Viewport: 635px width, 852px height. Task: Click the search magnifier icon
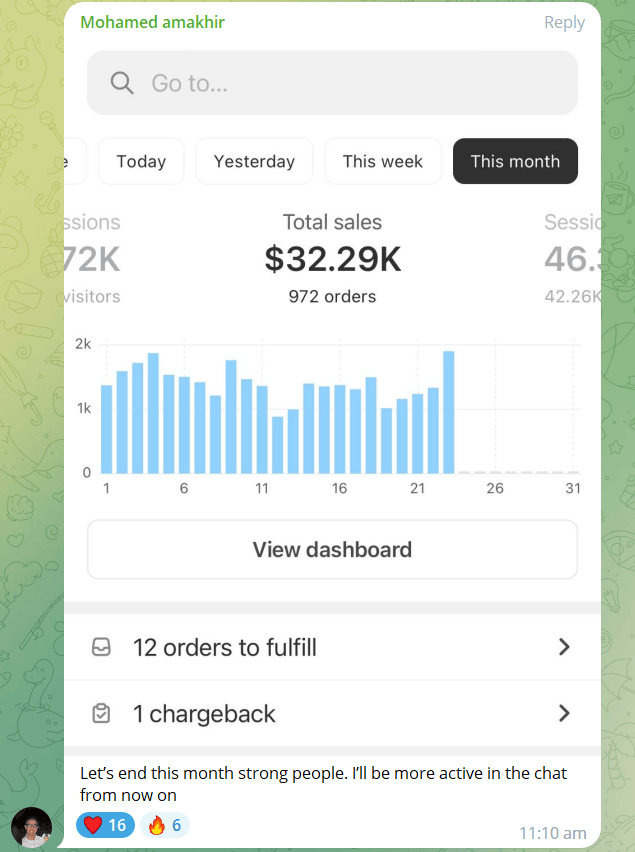click(122, 83)
